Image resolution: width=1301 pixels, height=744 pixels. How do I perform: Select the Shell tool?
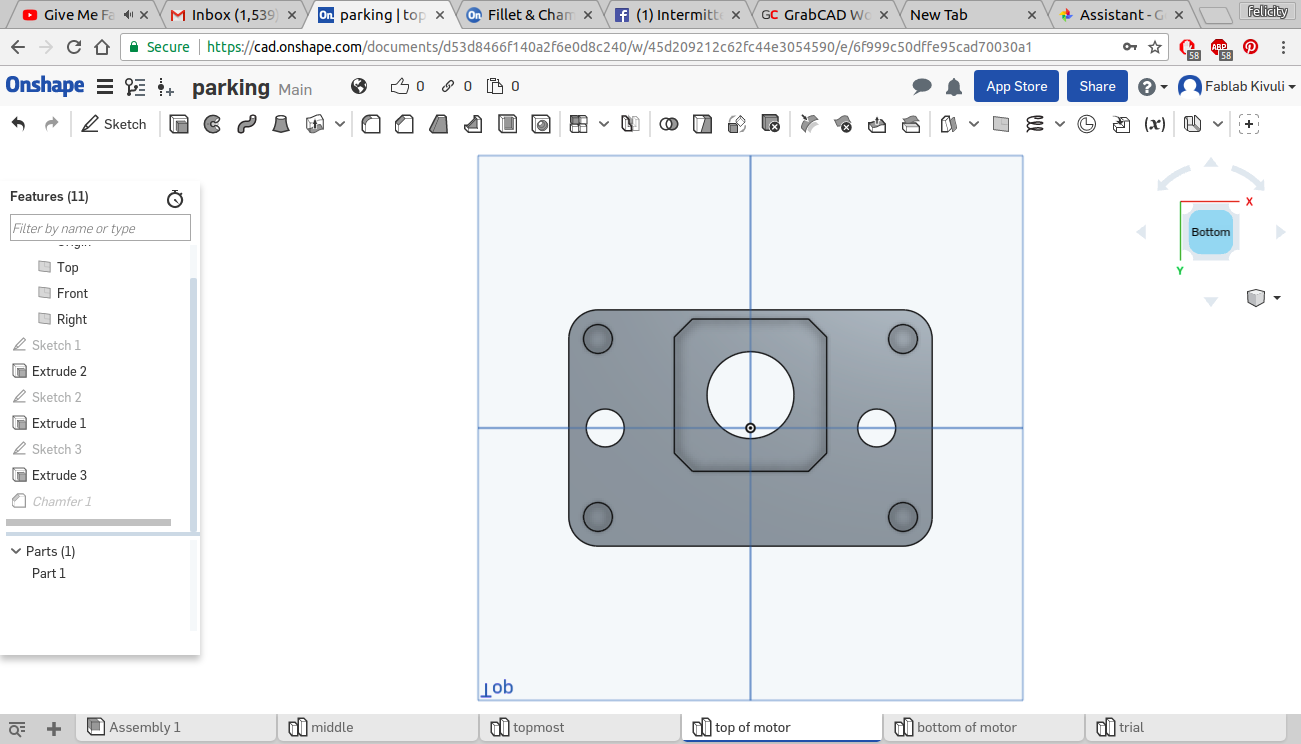coord(508,124)
